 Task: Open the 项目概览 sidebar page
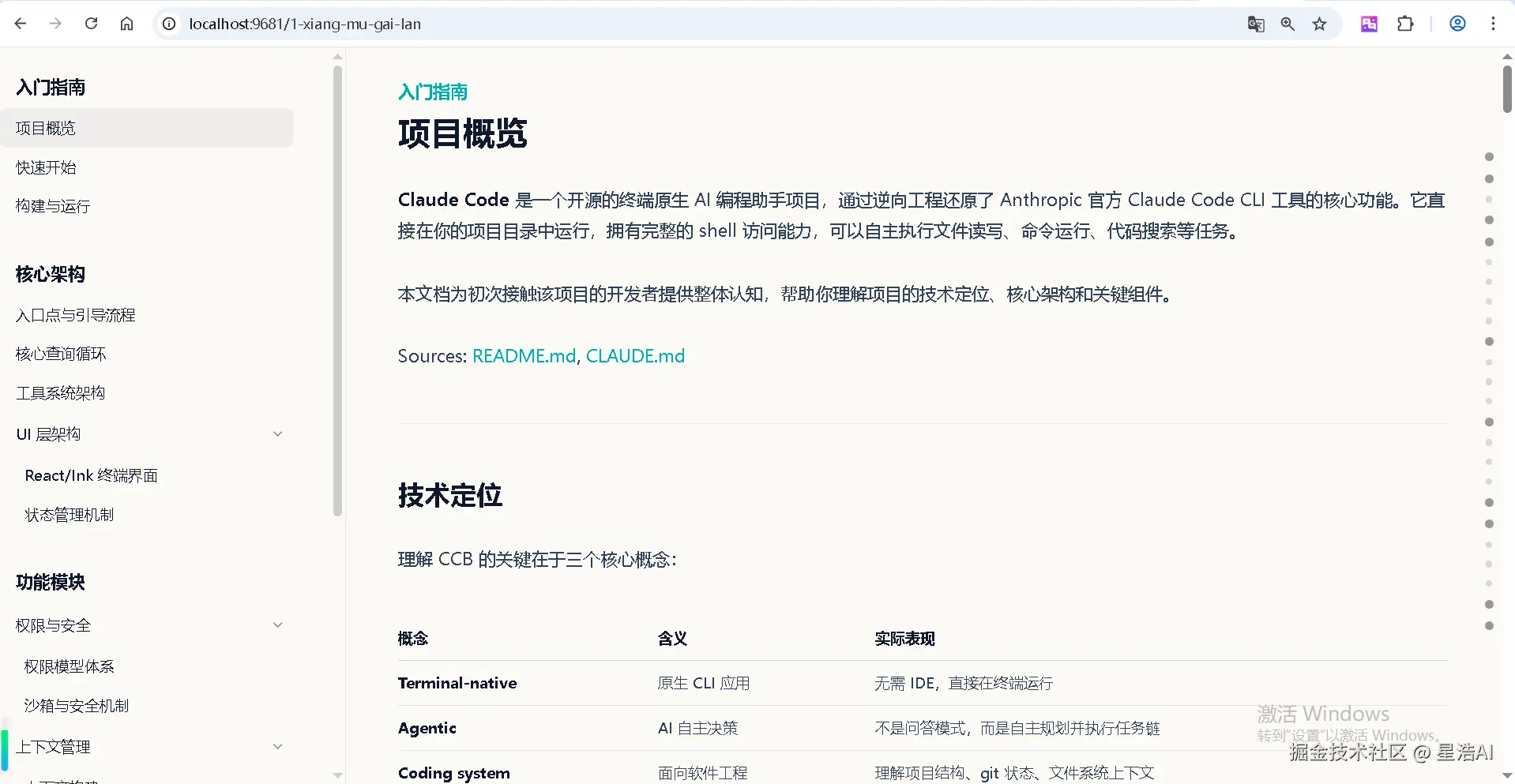coord(146,128)
